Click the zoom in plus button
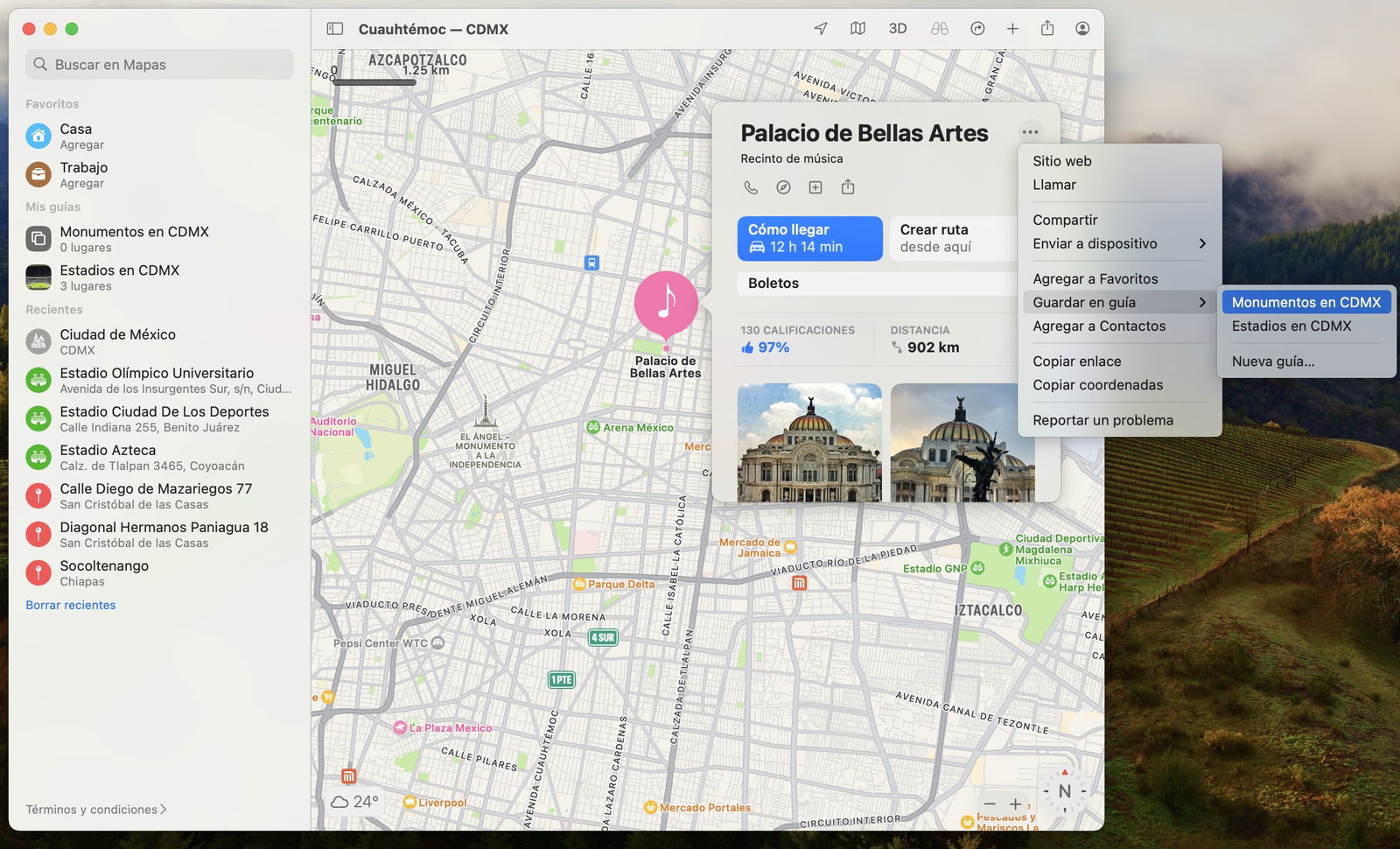Image resolution: width=1400 pixels, height=849 pixels. click(x=1015, y=803)
